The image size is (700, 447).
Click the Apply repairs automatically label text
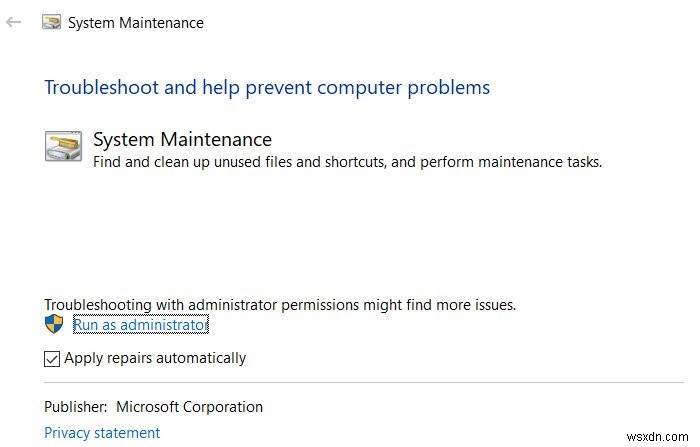[x=155, y=358]
